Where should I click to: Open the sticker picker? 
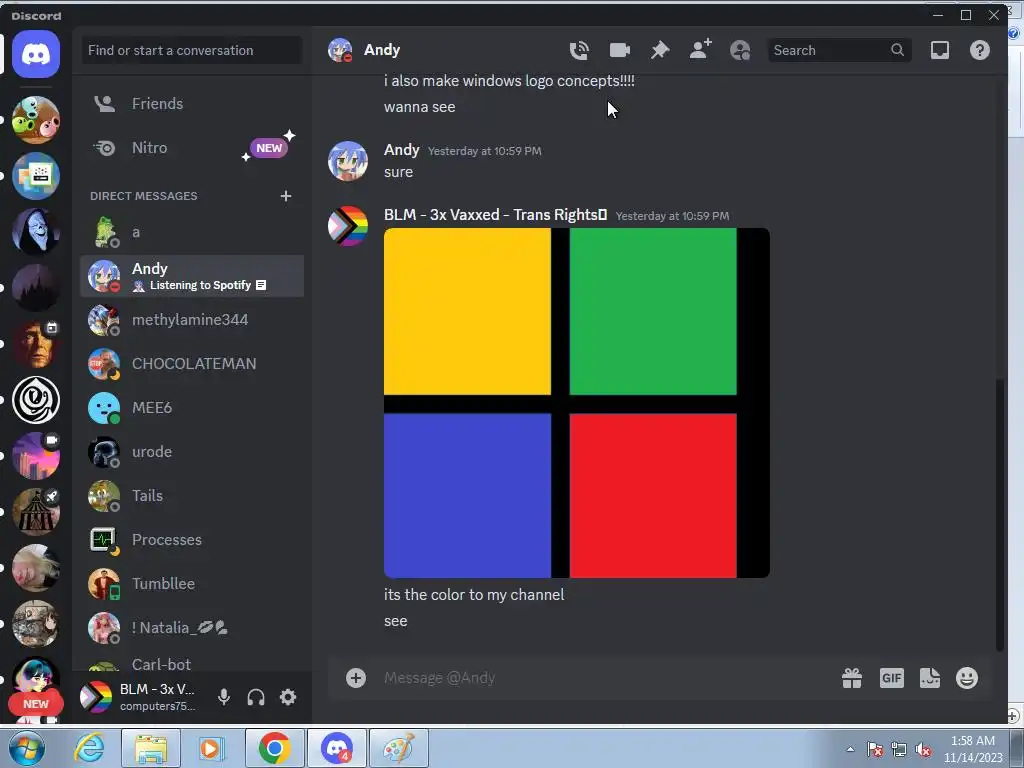coord(930,679)
